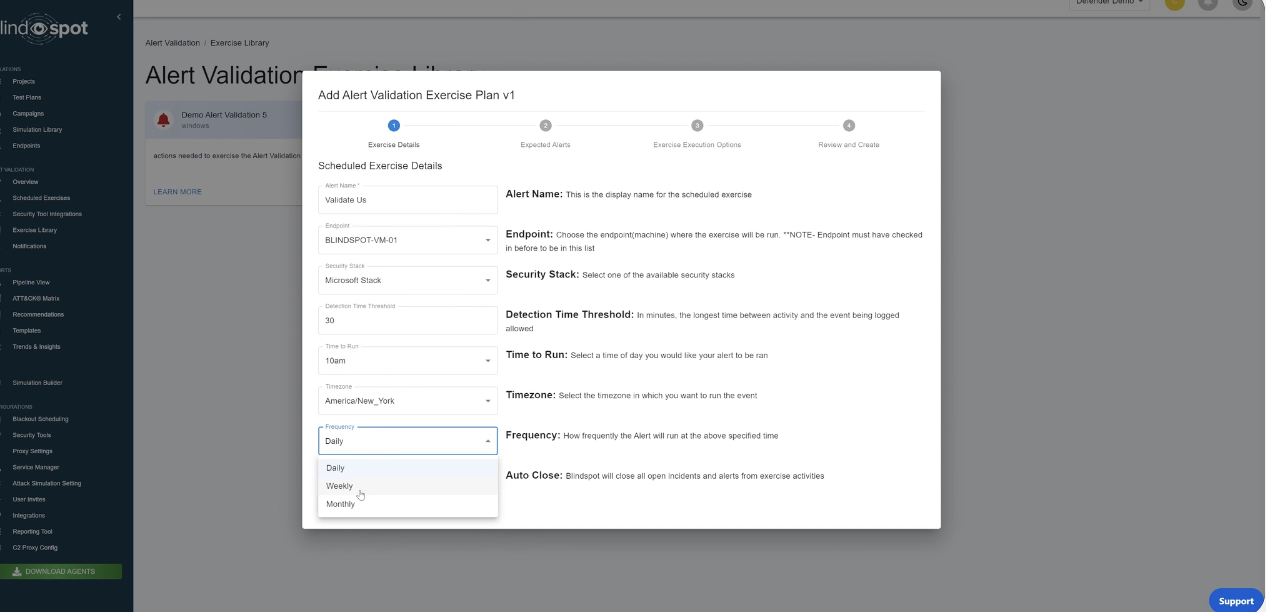Click the step 3 Exercise Execution Options circle
This screenshot has width=1266, height=612.
coord(697,125)
